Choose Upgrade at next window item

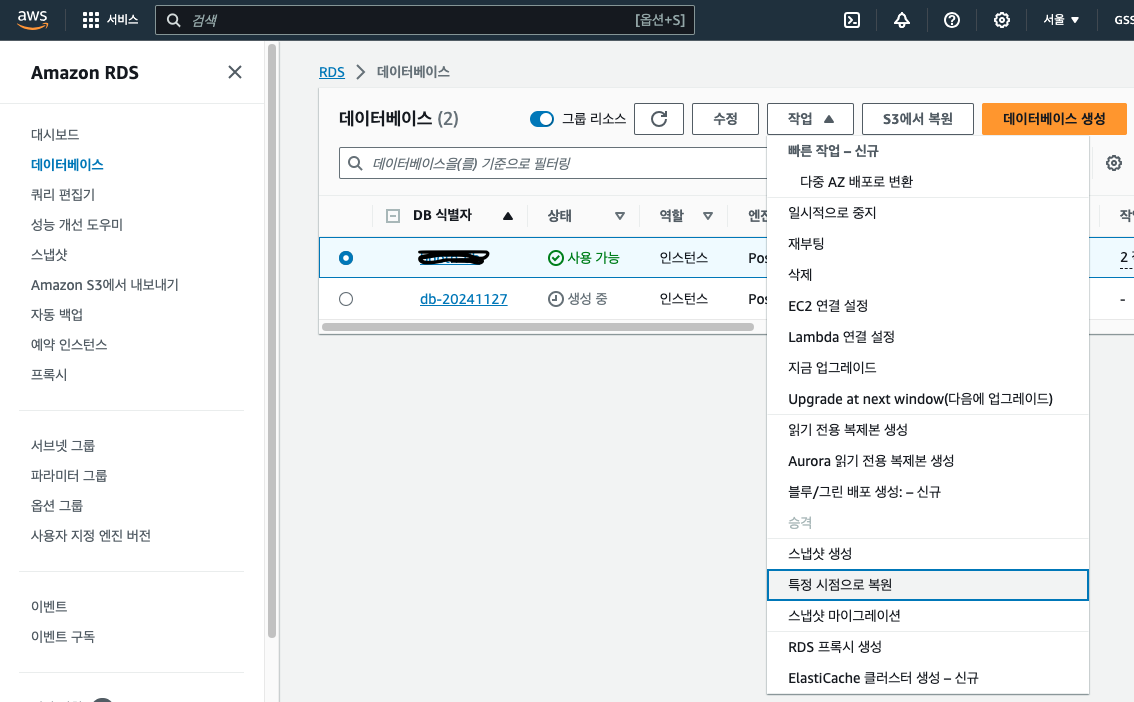[x=928, y=399]
